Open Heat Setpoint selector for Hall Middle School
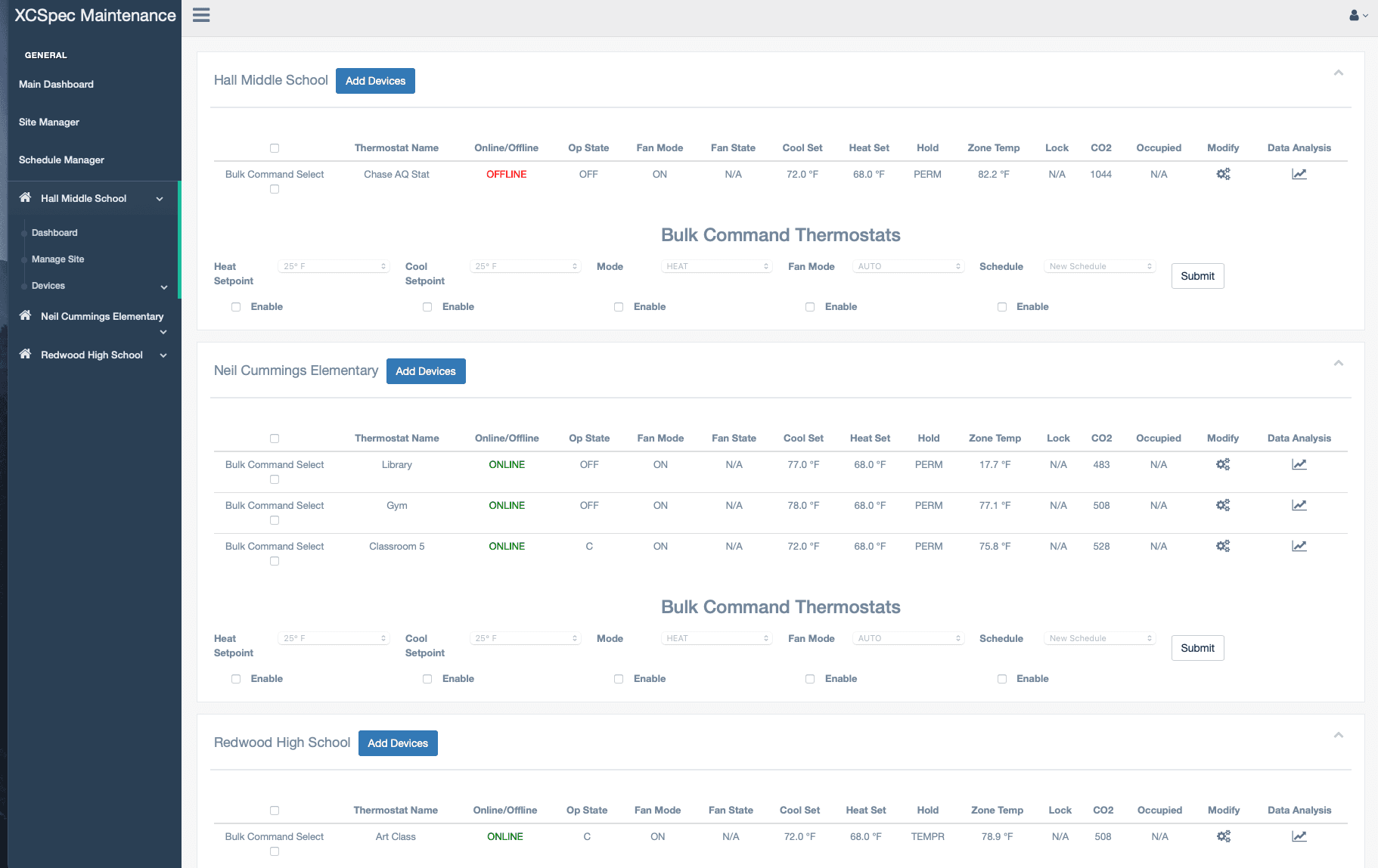 pyautogui.click(x=334, y=266)
